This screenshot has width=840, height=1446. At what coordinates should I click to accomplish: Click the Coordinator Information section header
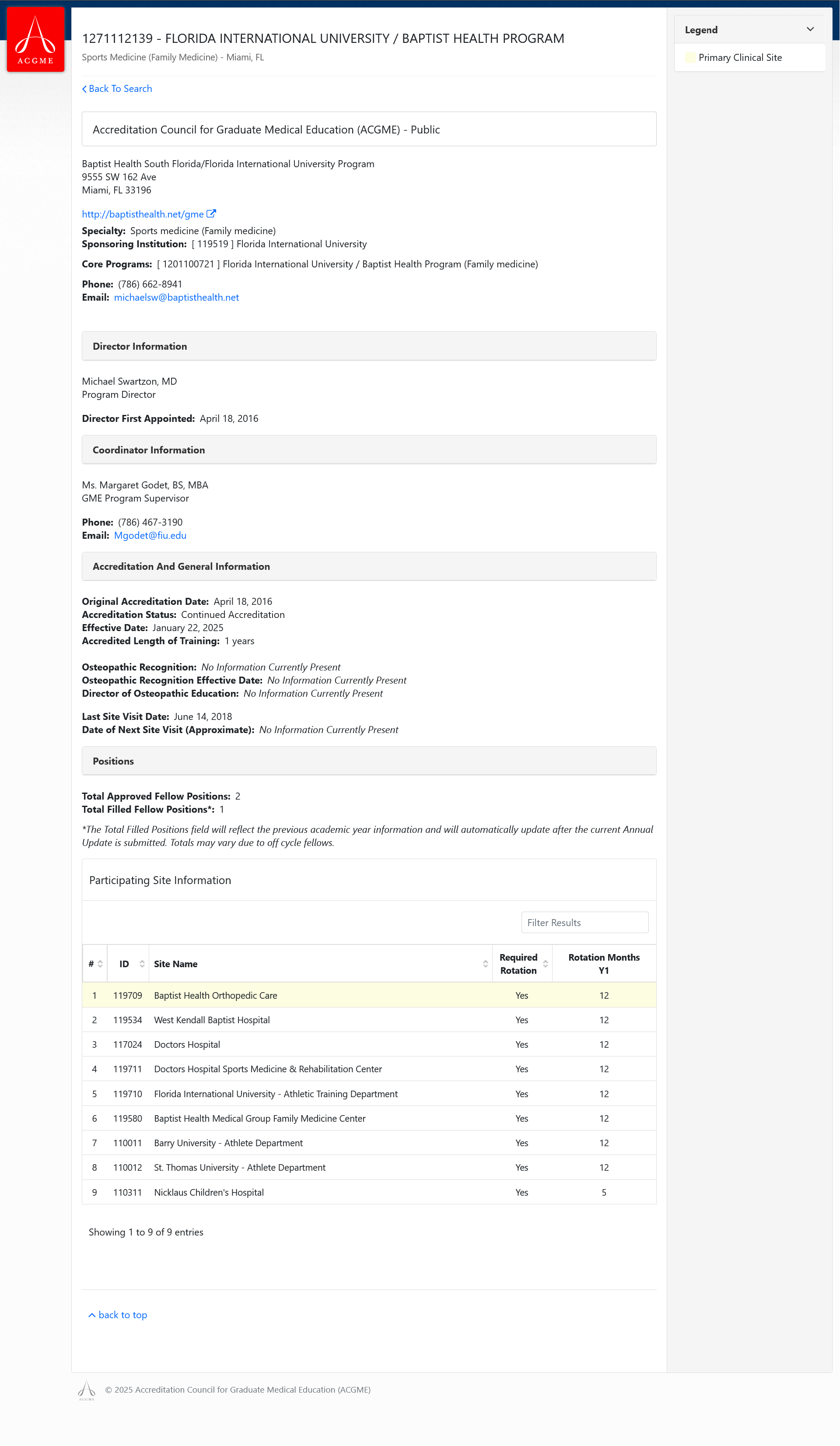point(369,450)
